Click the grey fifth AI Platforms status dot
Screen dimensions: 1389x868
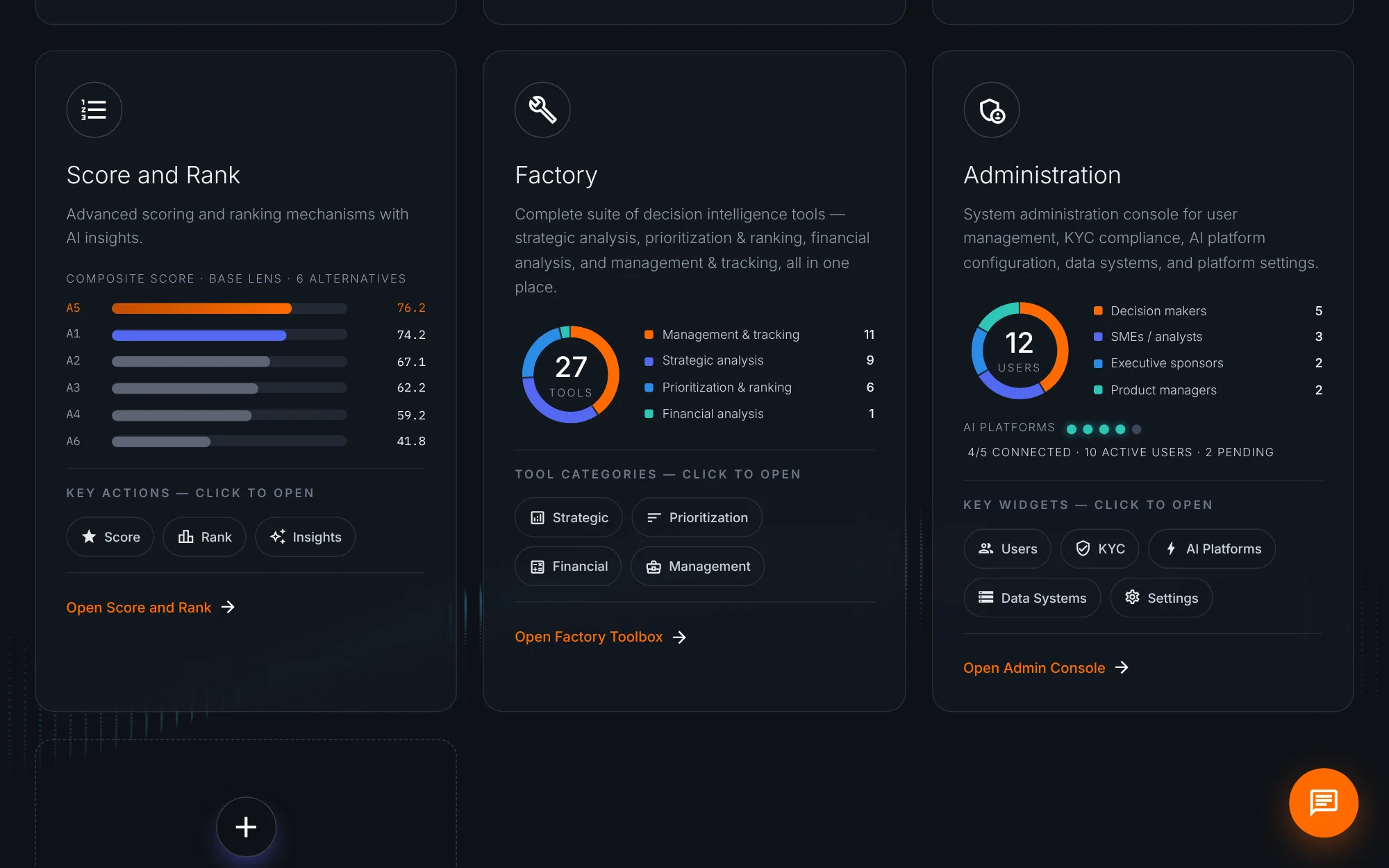[x=1136, y=429]
